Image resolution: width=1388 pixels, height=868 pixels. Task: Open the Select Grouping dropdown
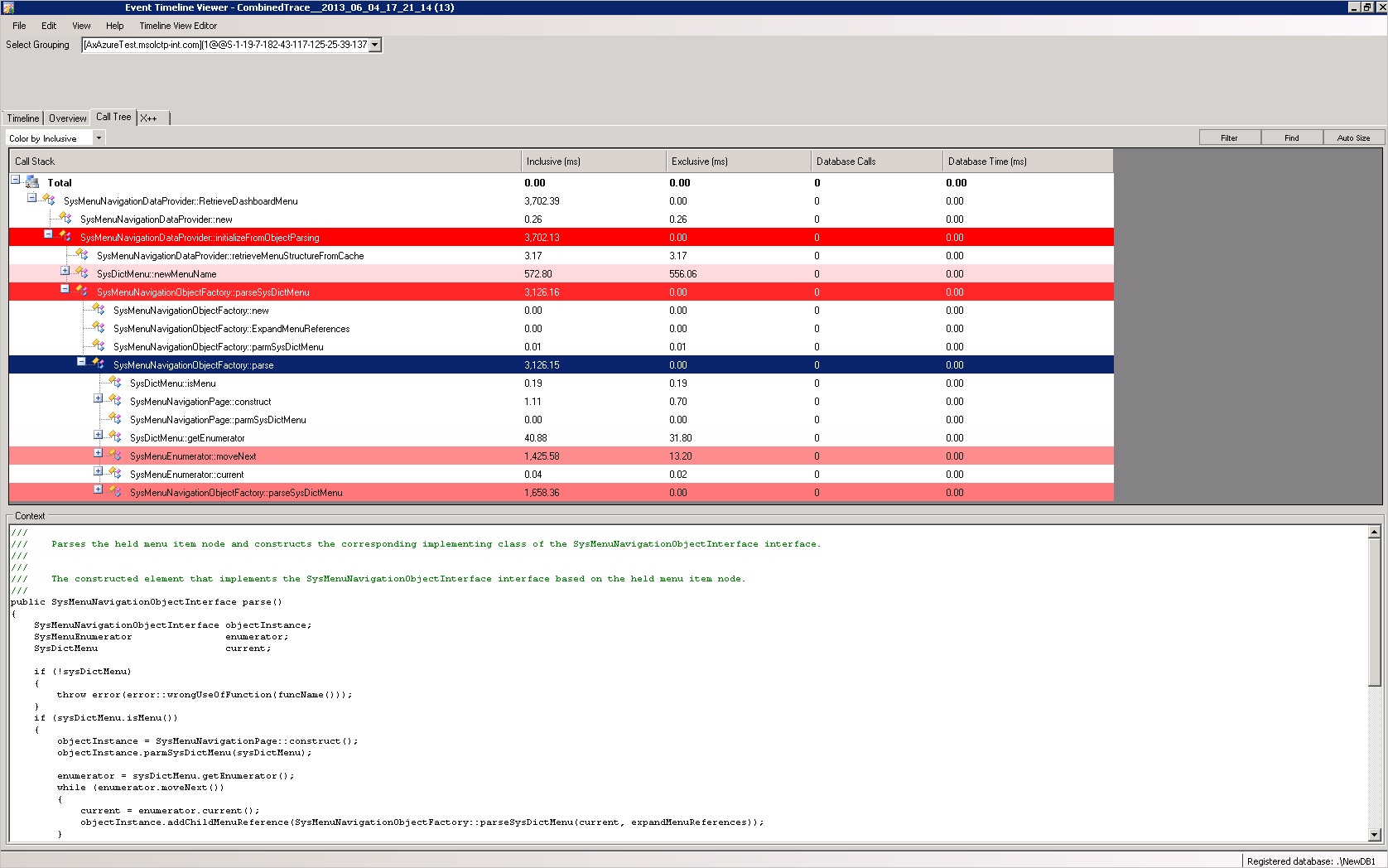pos(375,45)
